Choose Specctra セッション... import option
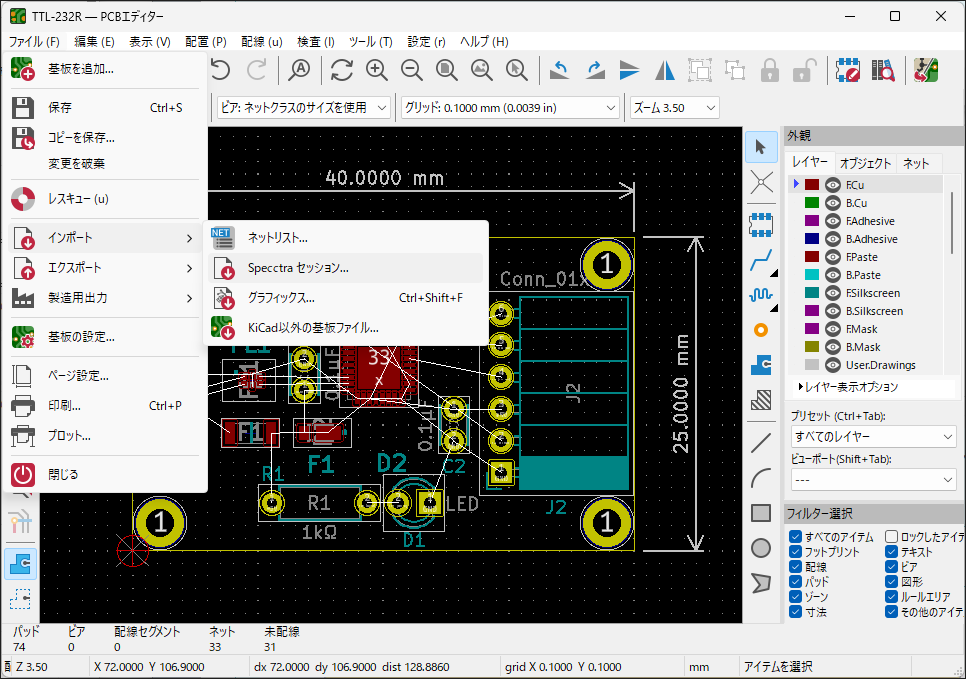Viewport: 966px width, 679px height. pos(346,268)
